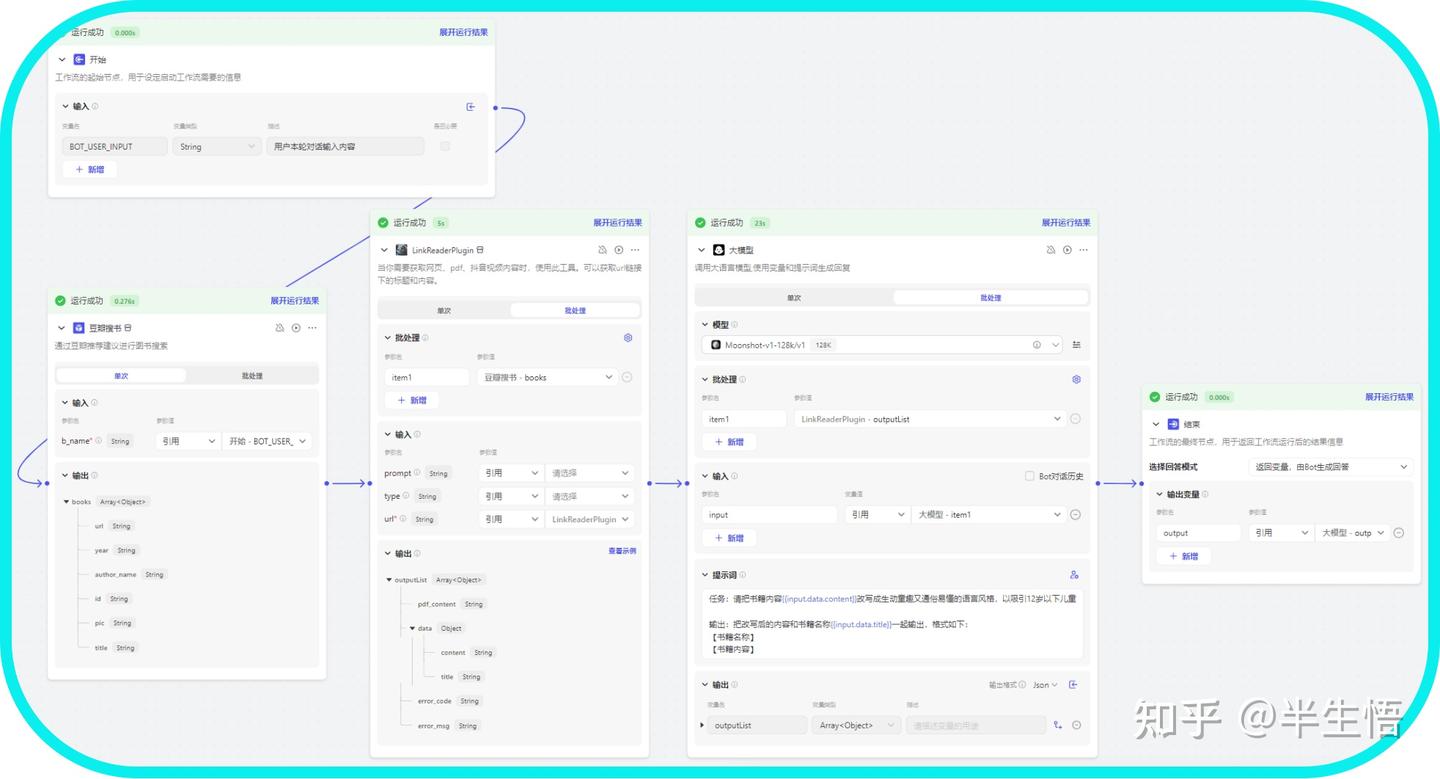Open 输出格式 Json dropdown
The width and height of the screenshot is (1440, 779).
pos(1046,685)
